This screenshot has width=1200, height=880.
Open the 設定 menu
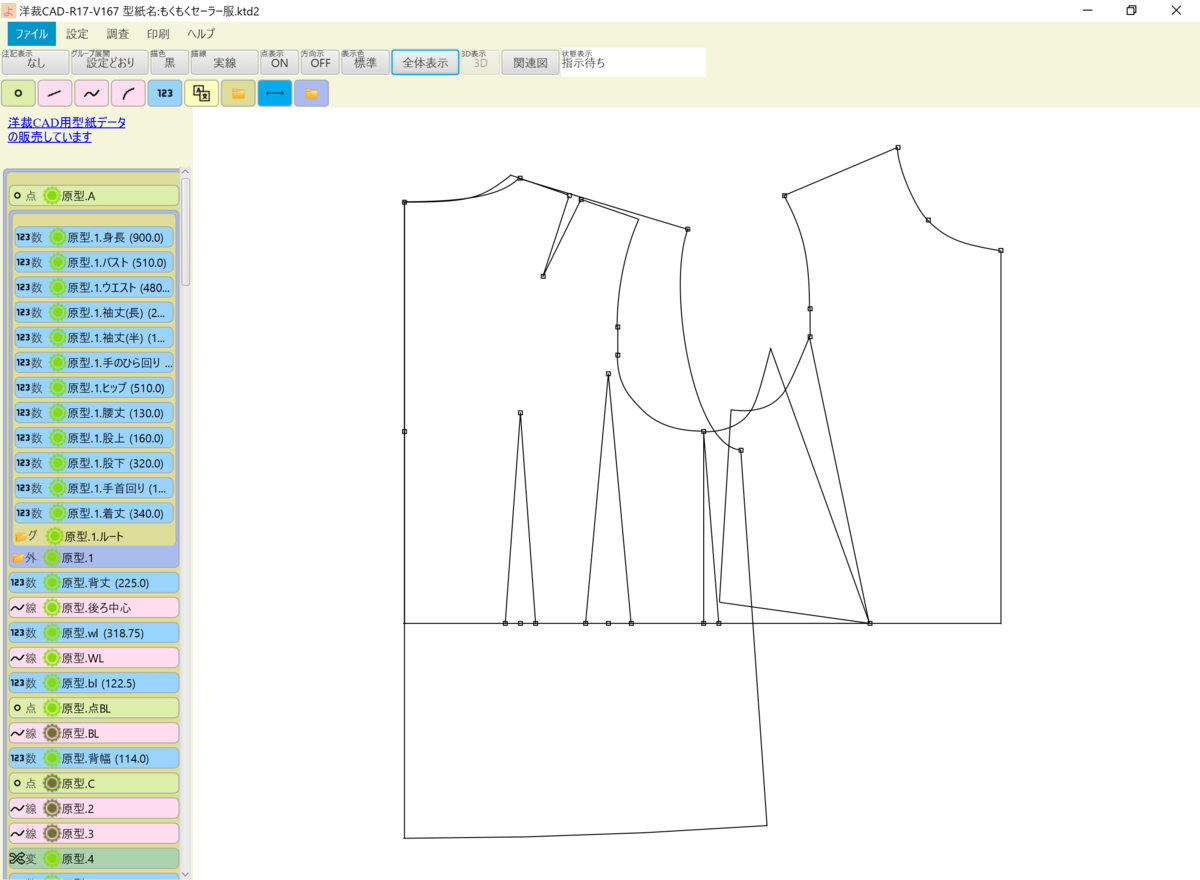tap(77, 33)
